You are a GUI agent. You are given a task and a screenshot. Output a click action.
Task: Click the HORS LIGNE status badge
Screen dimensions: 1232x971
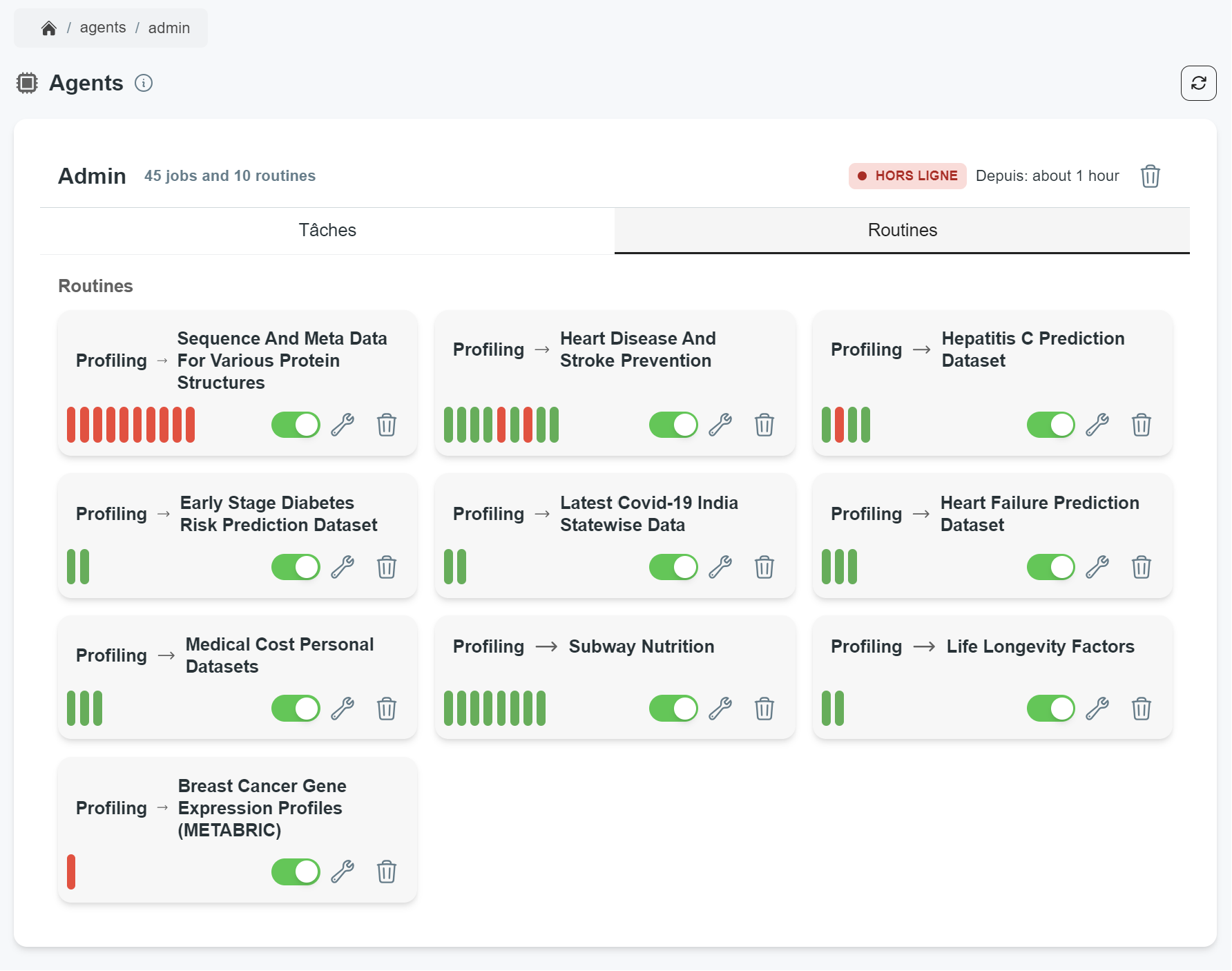click(x=907, y=175)
